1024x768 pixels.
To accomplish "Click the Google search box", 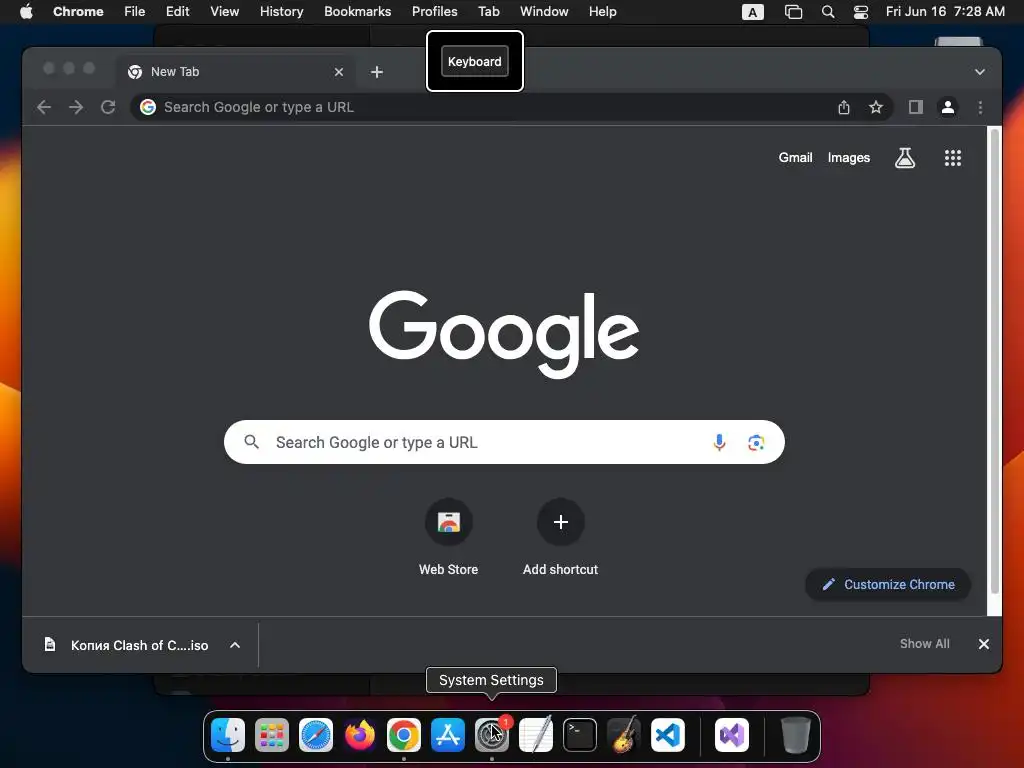I will tap(504, 442).
